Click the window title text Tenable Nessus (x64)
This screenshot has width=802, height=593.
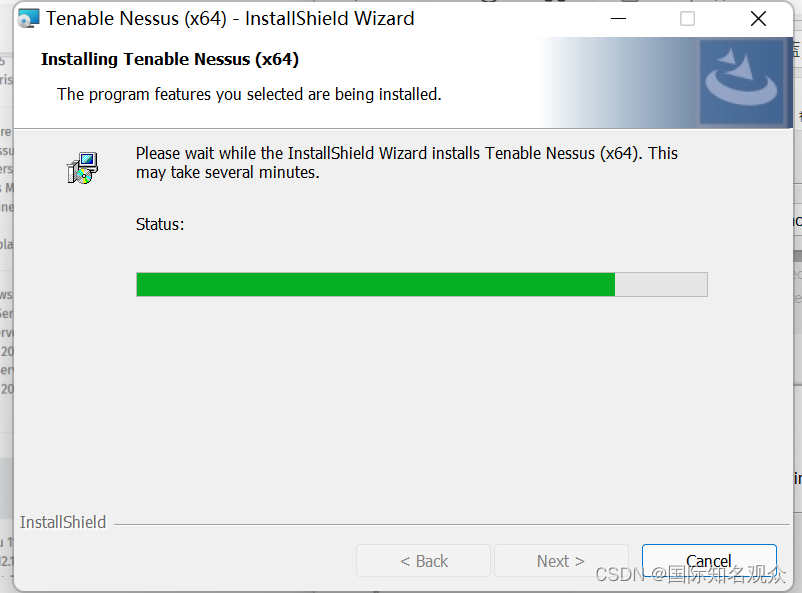137,19
